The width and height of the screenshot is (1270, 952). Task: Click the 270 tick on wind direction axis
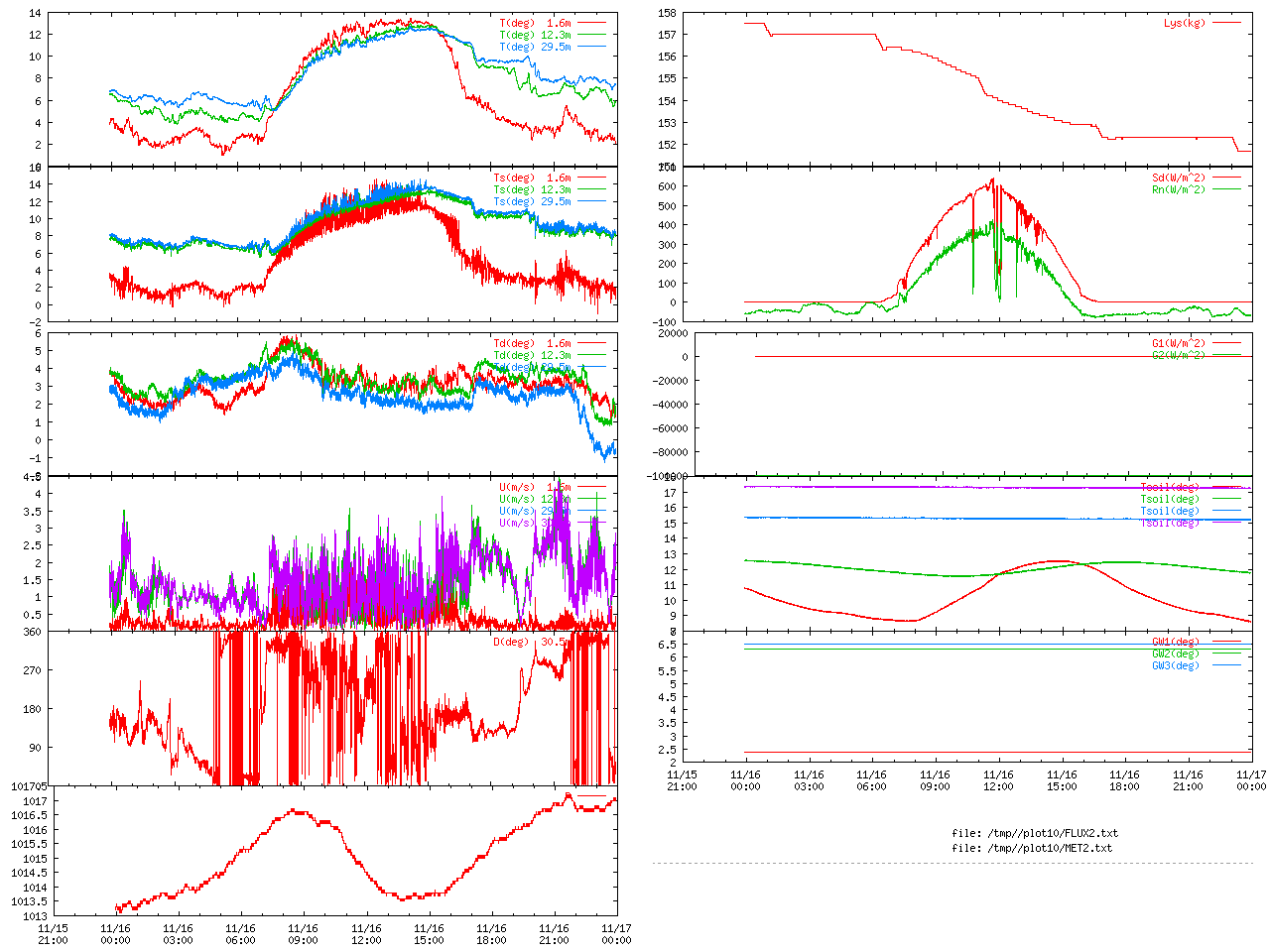[33, 670]
